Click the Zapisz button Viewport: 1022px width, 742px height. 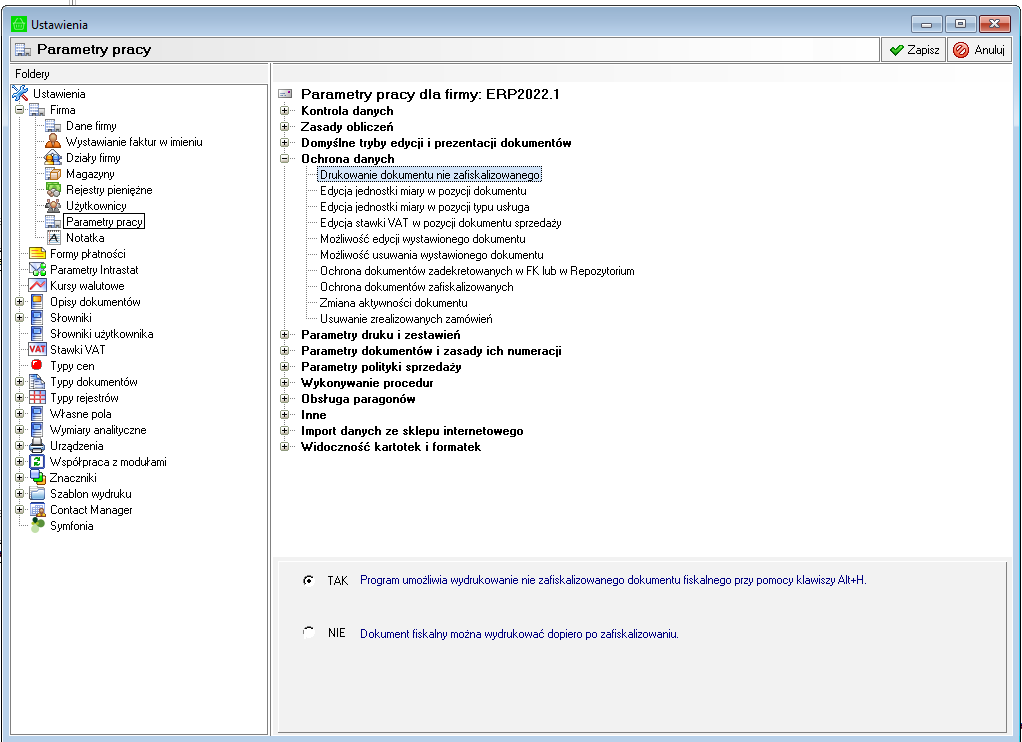(913, 50)
